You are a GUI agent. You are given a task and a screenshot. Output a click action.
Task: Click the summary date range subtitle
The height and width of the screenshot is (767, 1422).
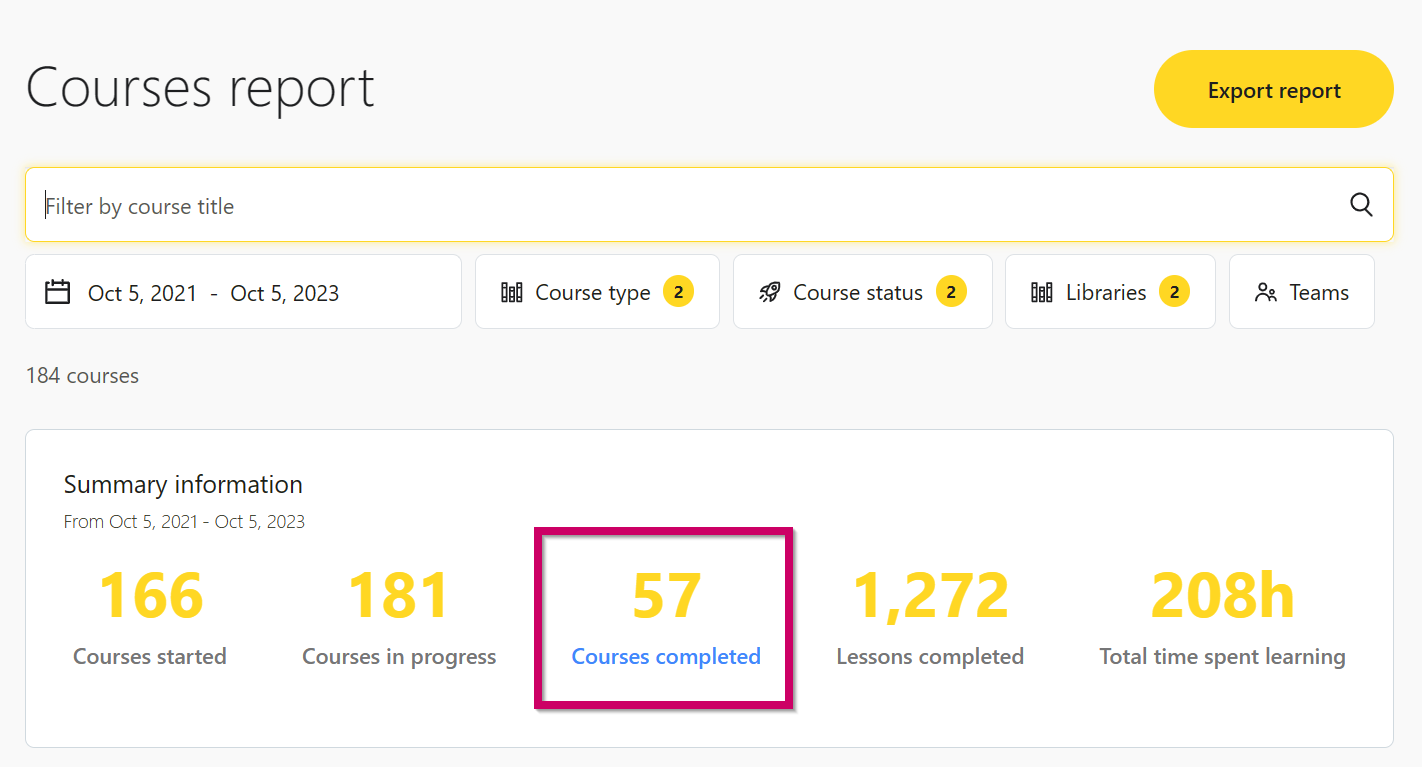184,522
